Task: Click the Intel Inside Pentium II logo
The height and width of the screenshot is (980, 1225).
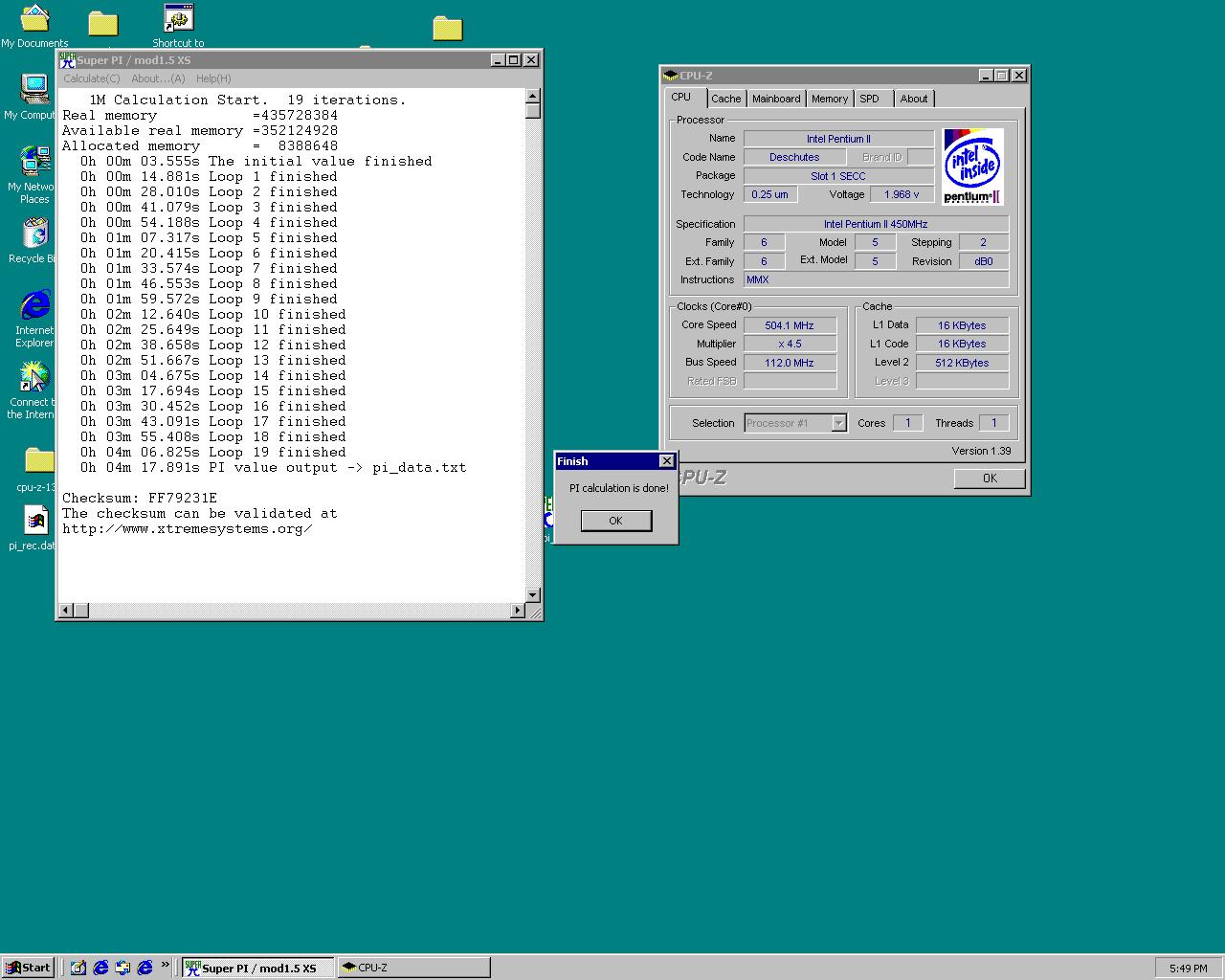Action: tap(973, 167)
